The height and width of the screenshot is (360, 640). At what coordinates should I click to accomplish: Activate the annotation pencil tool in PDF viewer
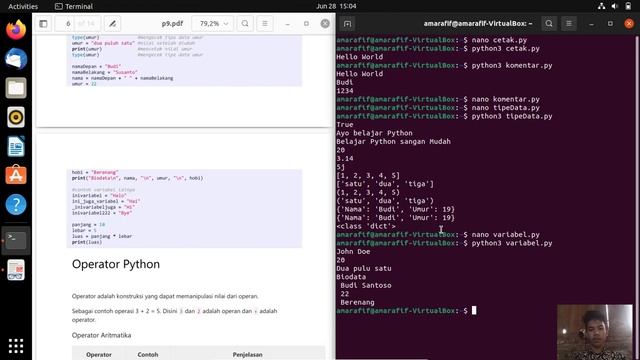(x=112, y=24)
